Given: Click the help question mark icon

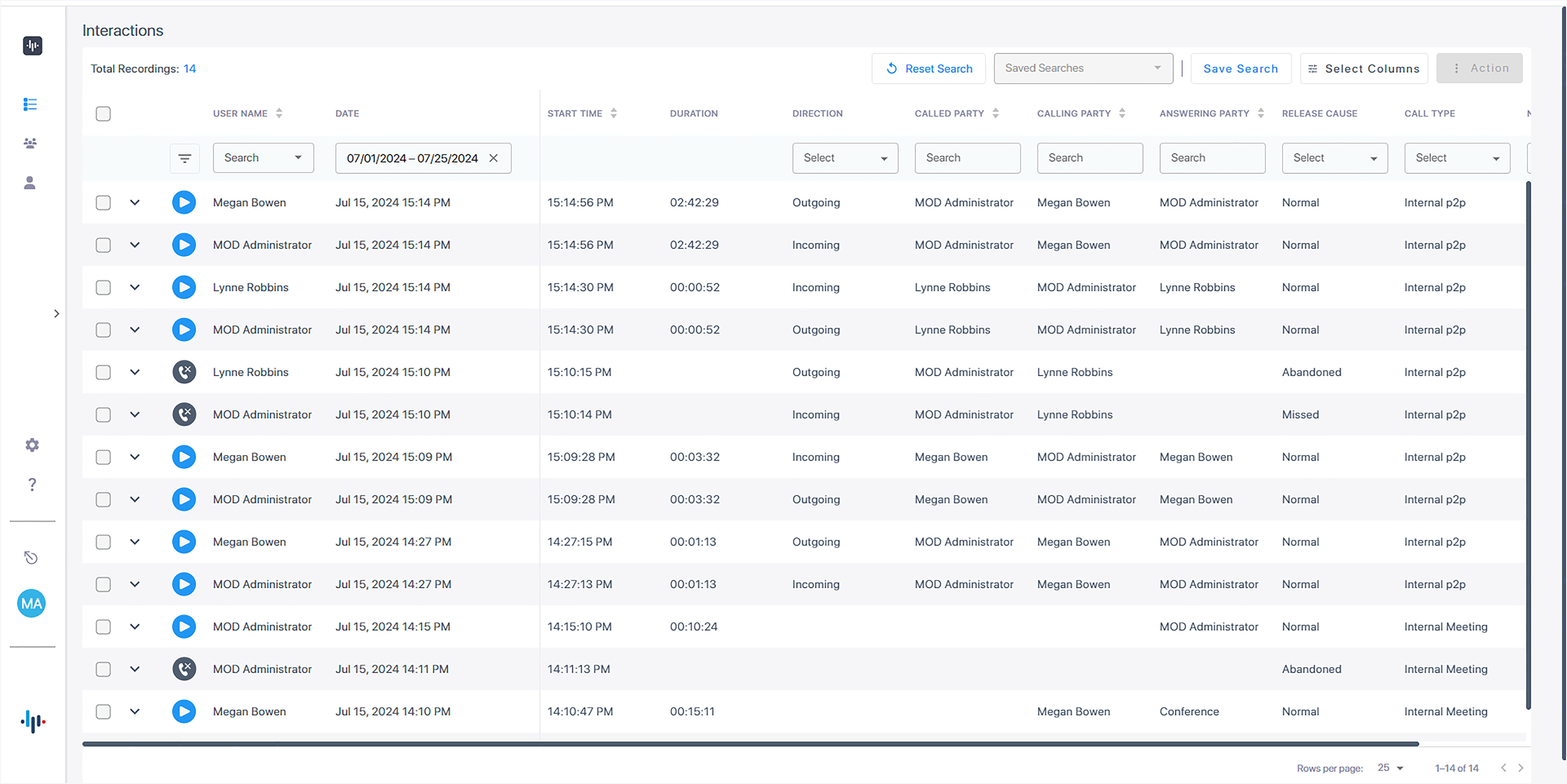Looking at the screenshot, I should pyautogui.click(x=32, y=484).
